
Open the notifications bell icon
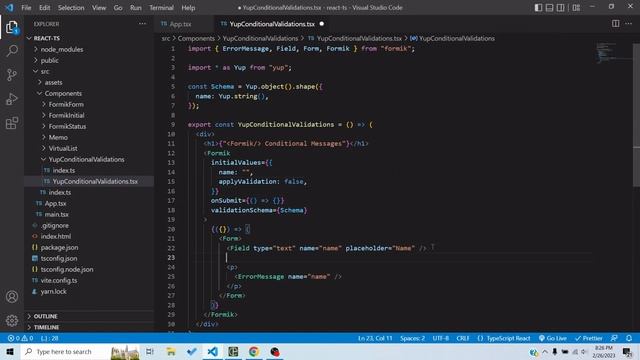[629, 338]
